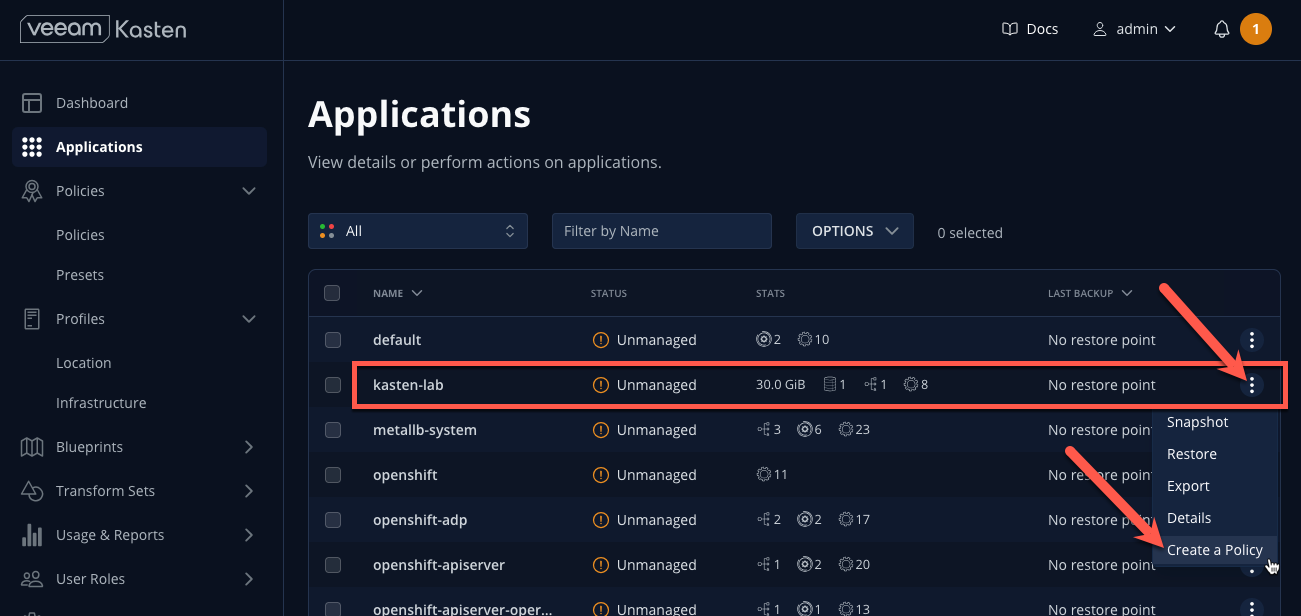This screenshot has height=616, width=1301.
Task: Click the Blueprints map icon
Action: tap(32, 447)
